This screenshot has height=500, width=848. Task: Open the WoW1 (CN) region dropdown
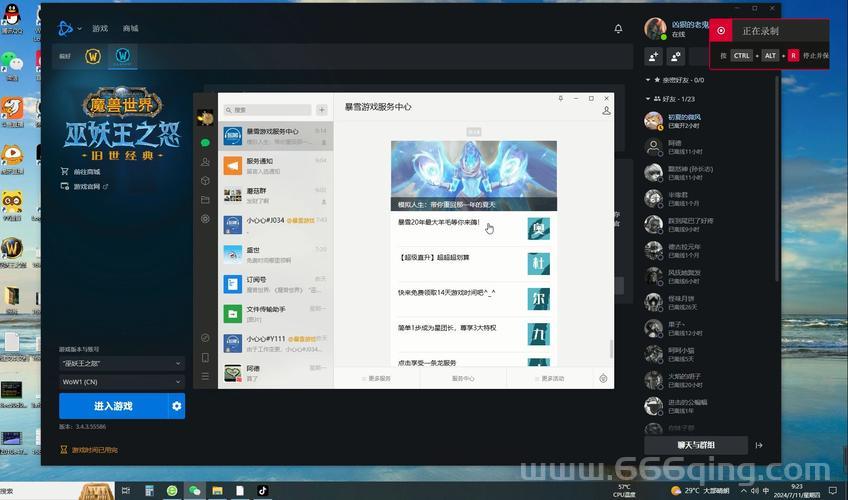[x=122, y=382]
